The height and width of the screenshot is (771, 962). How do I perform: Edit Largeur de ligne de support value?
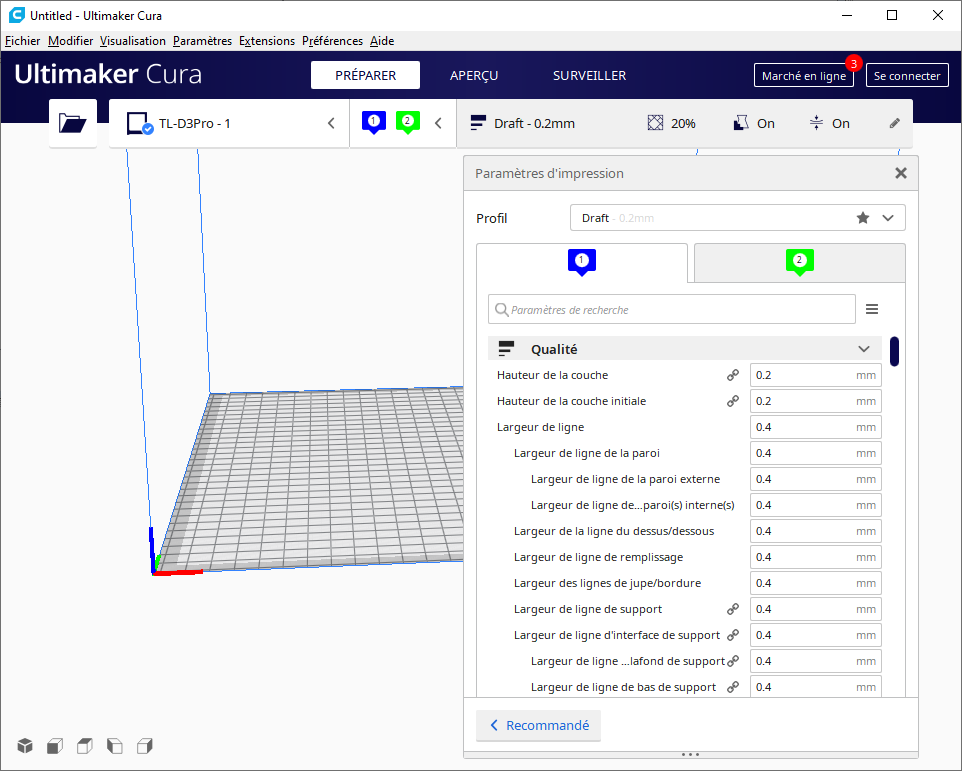pos(815,609)
